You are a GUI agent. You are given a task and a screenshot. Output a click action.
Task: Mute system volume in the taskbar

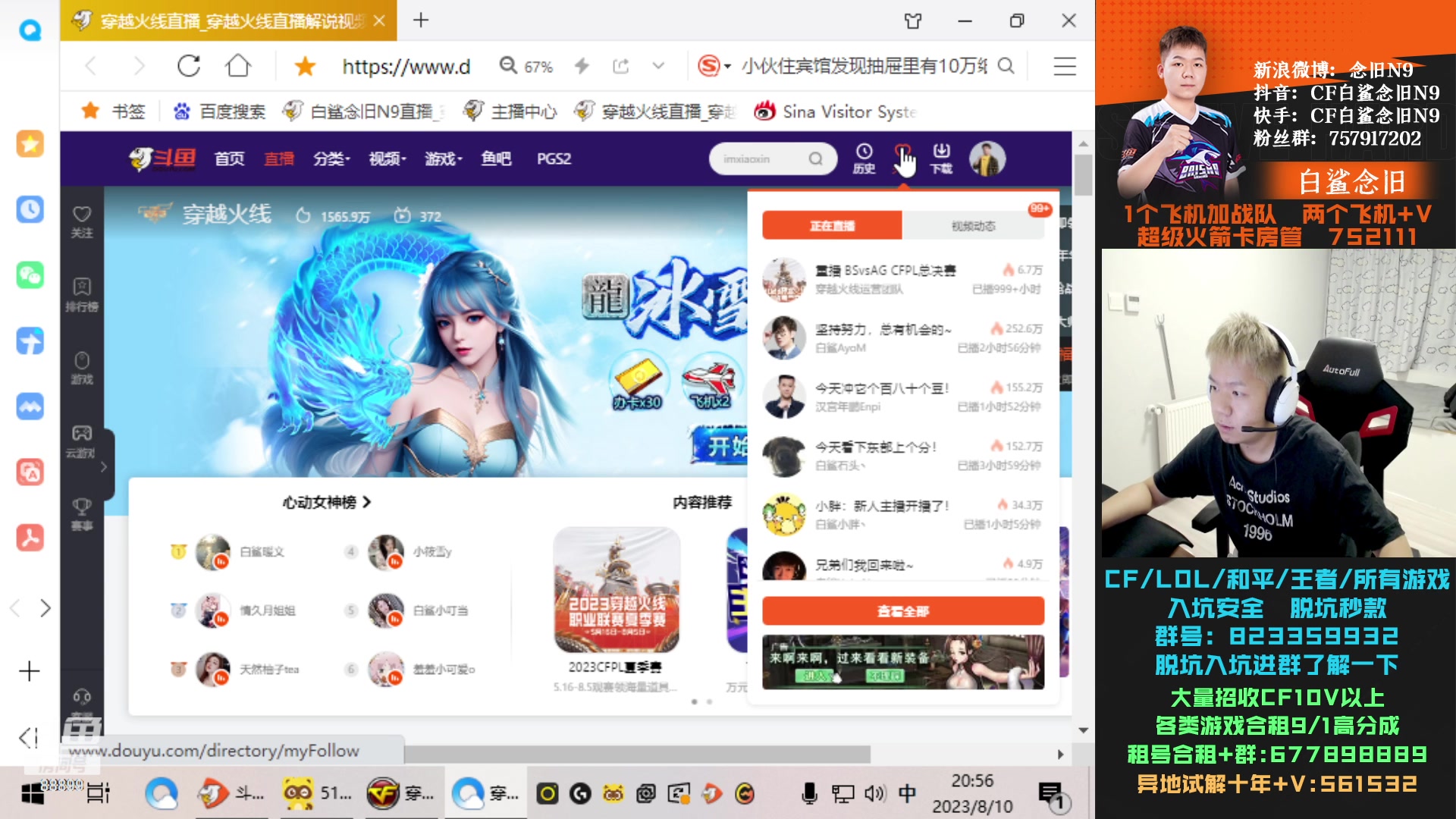(x=874, y=793)
